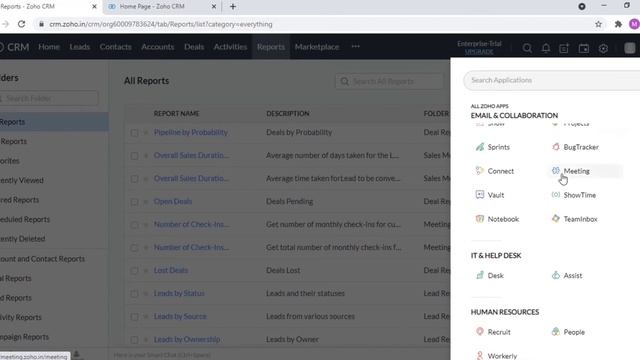Viewport: 640px width, 360px height.
Task: Open the Meeting app
Action: click(571, 171)
